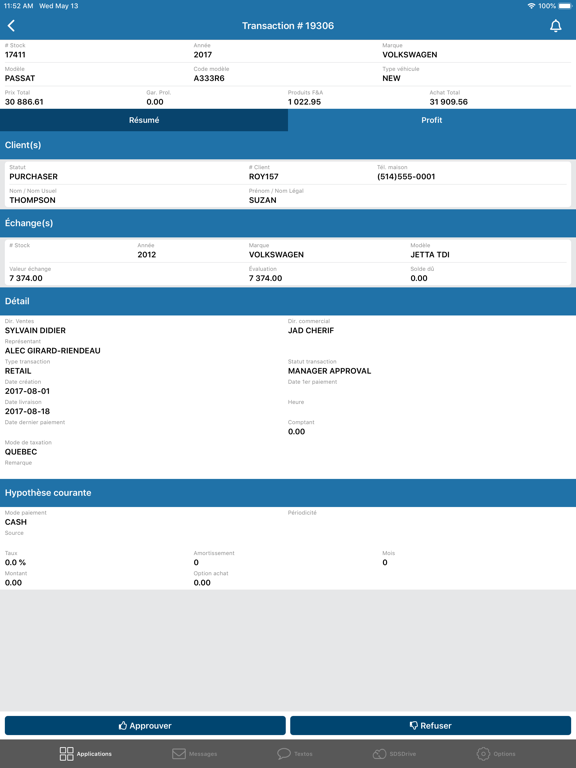Tap home phone (514)555-0001
Screen dimensions: 576x768
tap(406, 176)
